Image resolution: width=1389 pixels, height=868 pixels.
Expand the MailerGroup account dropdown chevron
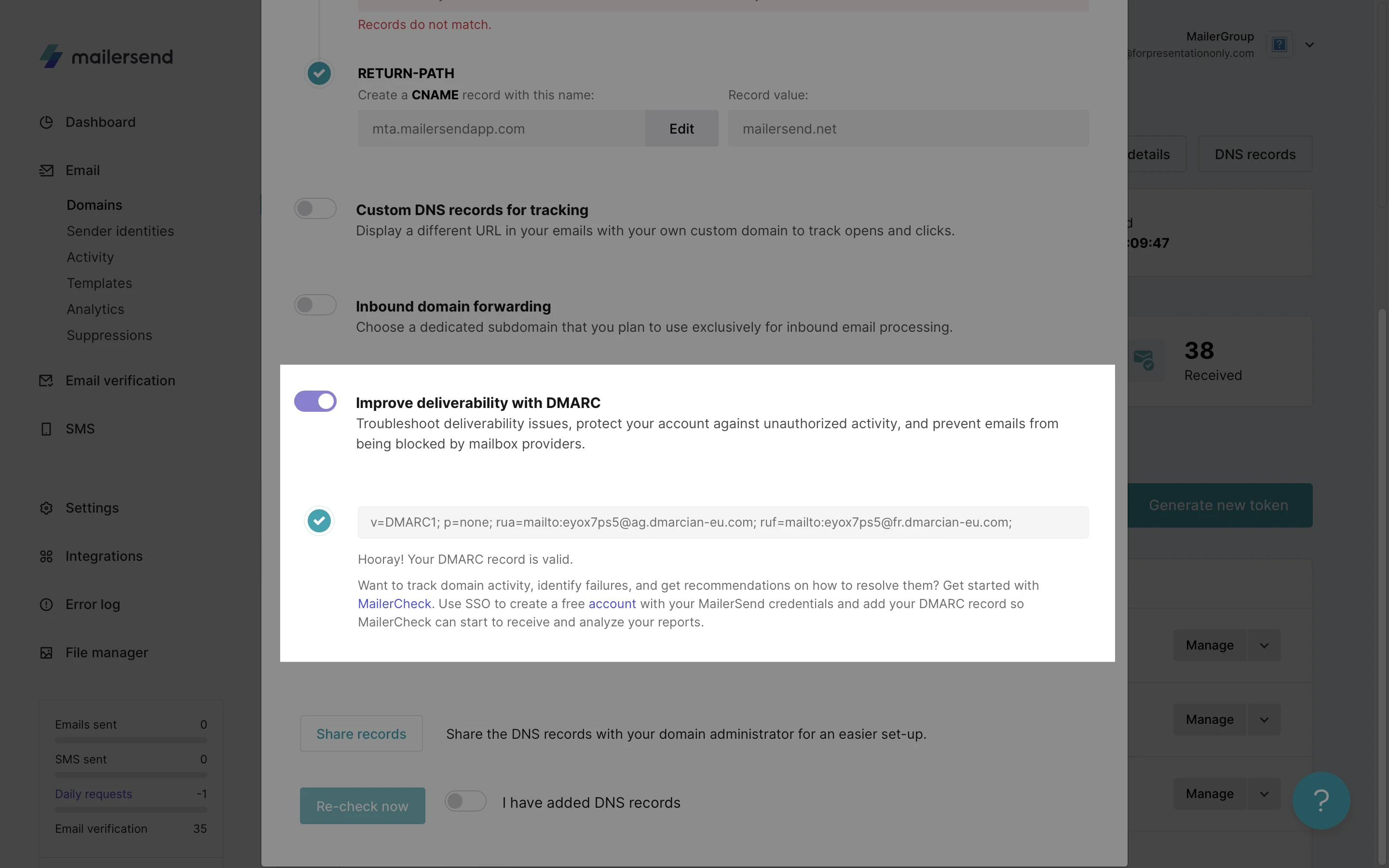point(1309,45)
